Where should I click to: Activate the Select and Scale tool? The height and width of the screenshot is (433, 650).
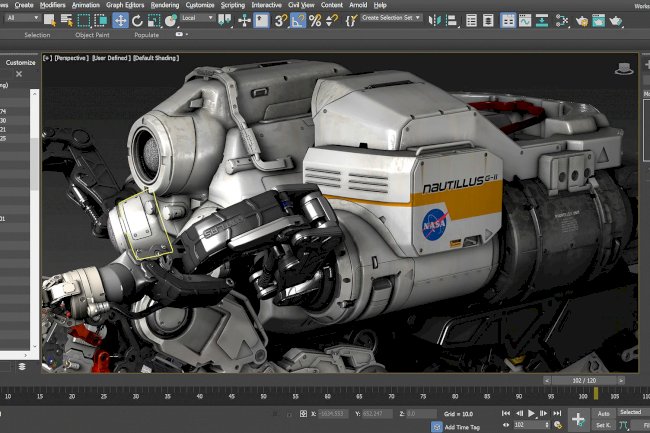pyautogui.click(x=154, y=20)
